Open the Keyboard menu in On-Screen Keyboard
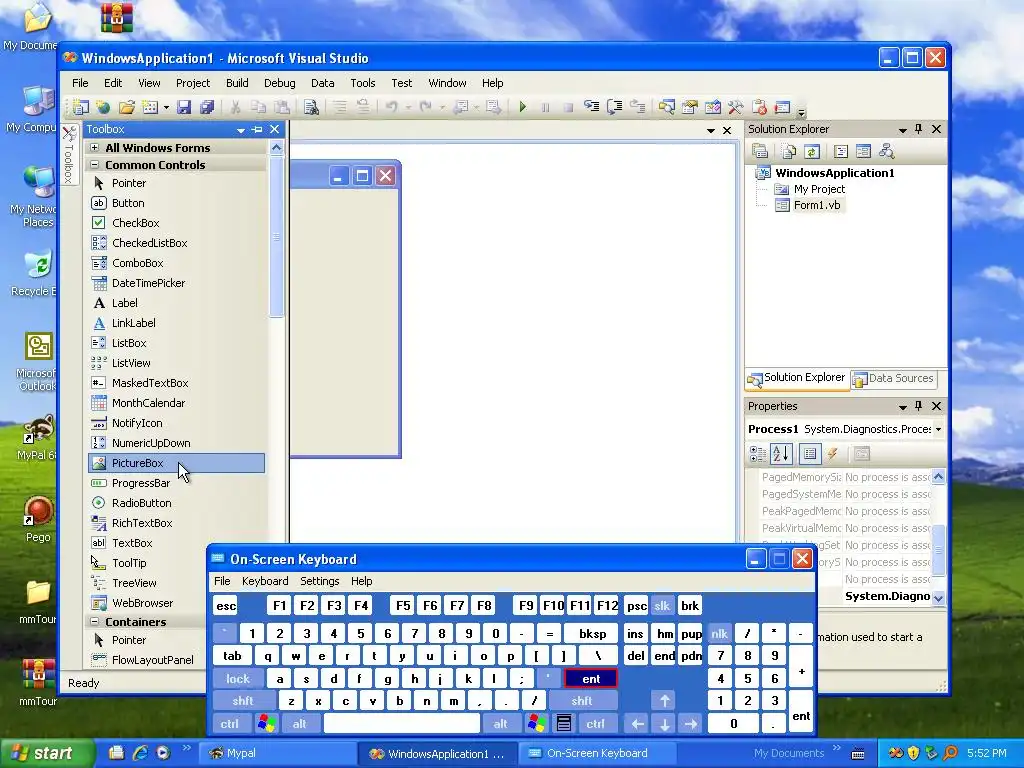1024x768 pixels. coord(264,581)
